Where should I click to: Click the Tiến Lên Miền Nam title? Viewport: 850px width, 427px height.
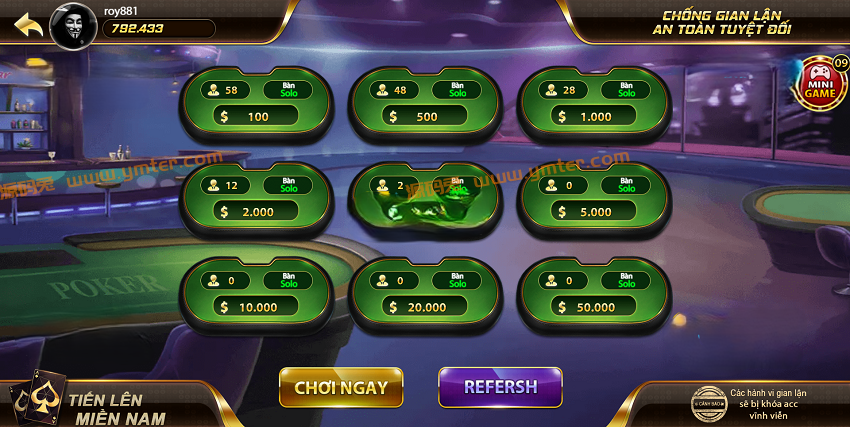pyautogui.click(x=118, y=409)
